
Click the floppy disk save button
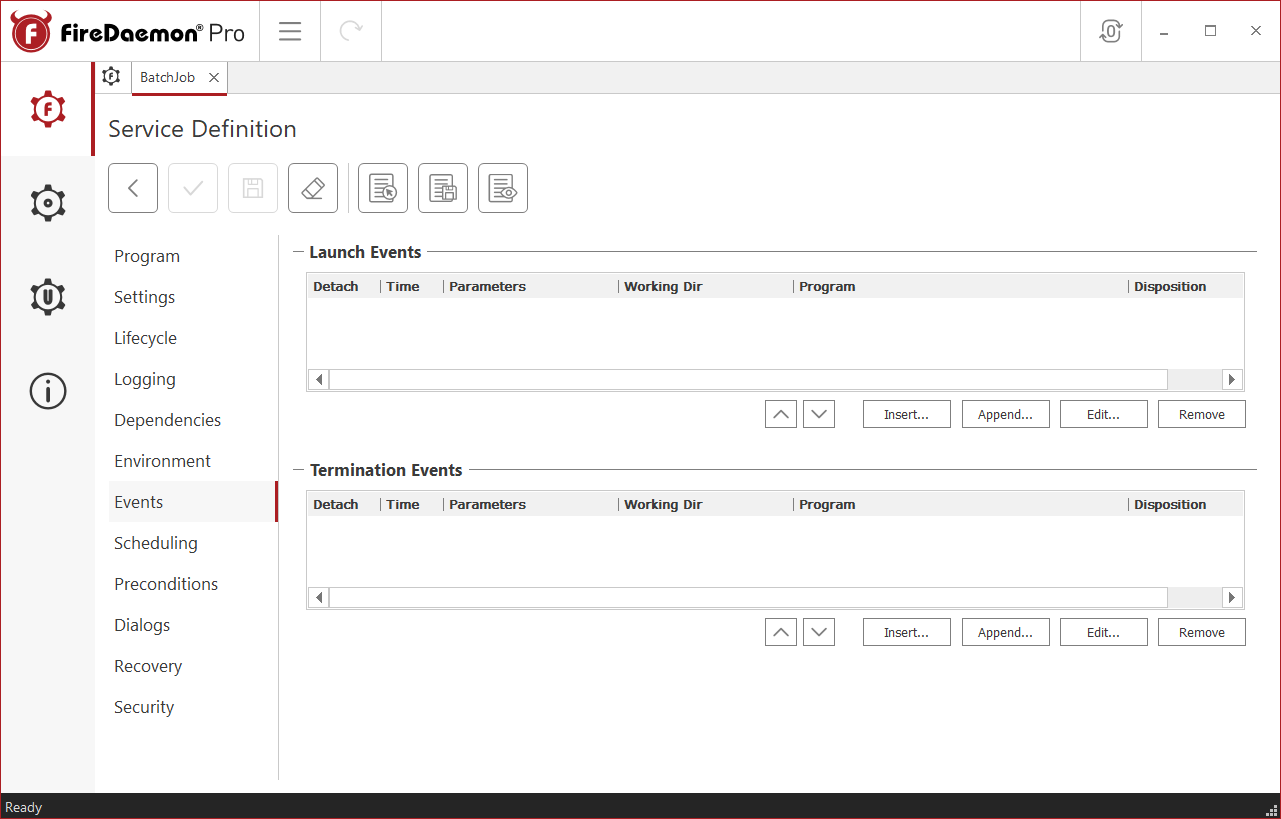253,188
